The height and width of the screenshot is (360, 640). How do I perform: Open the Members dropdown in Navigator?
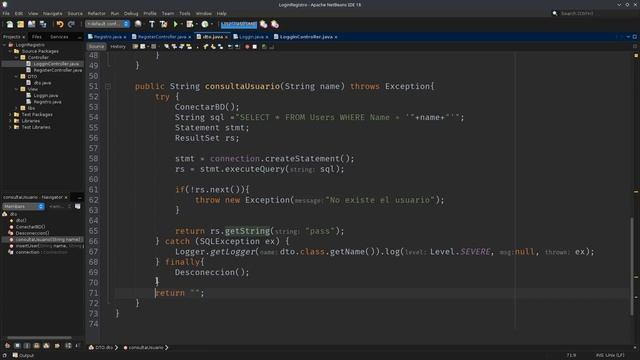pos(23,207)
